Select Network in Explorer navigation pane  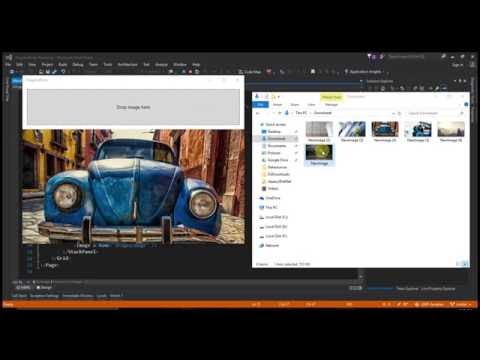click(272, 245)
